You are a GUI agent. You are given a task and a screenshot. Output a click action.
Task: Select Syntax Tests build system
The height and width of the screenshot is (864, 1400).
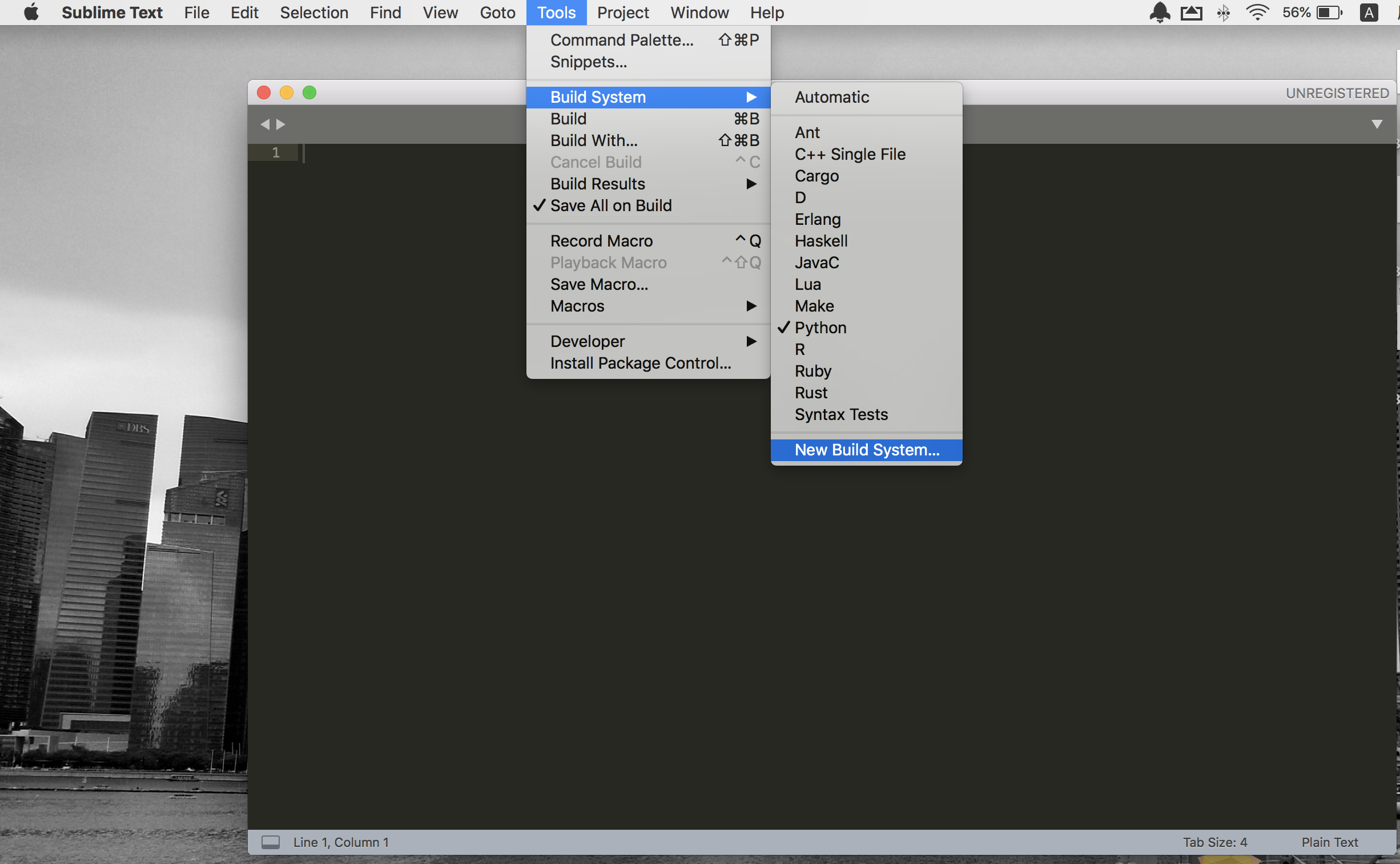click(866, 414)
